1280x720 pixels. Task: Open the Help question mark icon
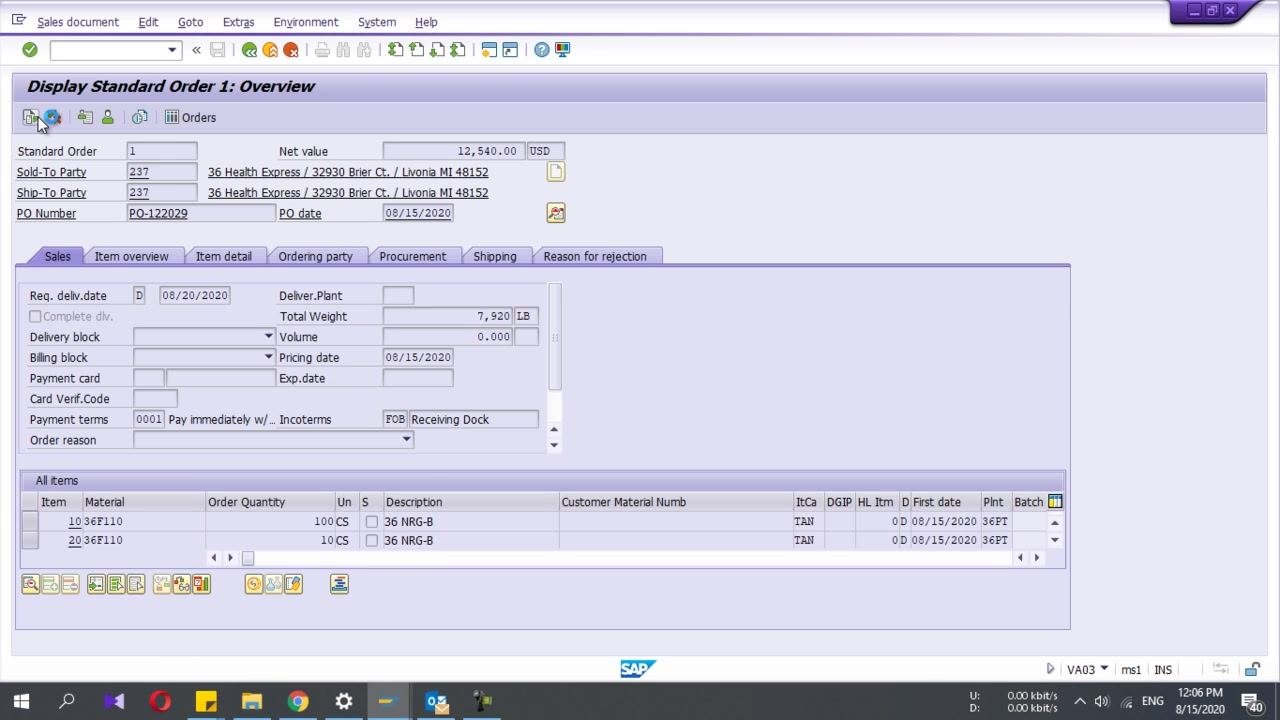point(541,50)
